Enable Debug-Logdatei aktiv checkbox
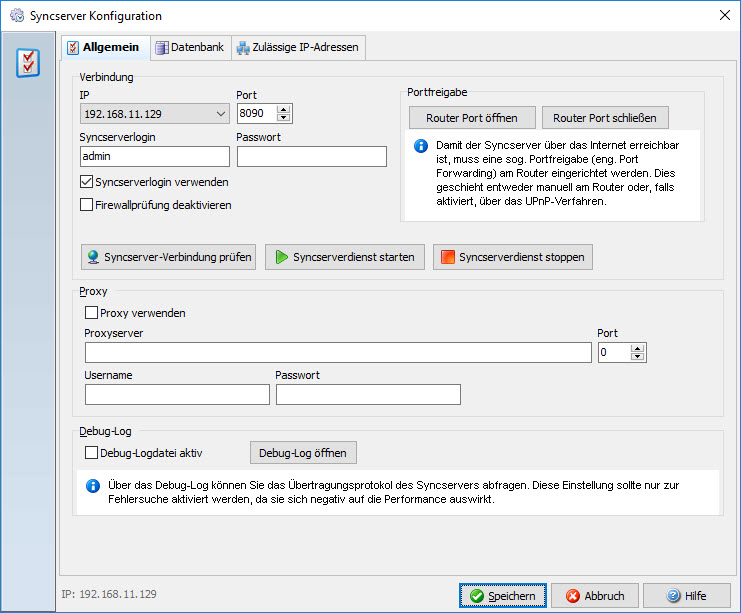The width and height of the screenshot is (741, 613). tap(91, 453)
